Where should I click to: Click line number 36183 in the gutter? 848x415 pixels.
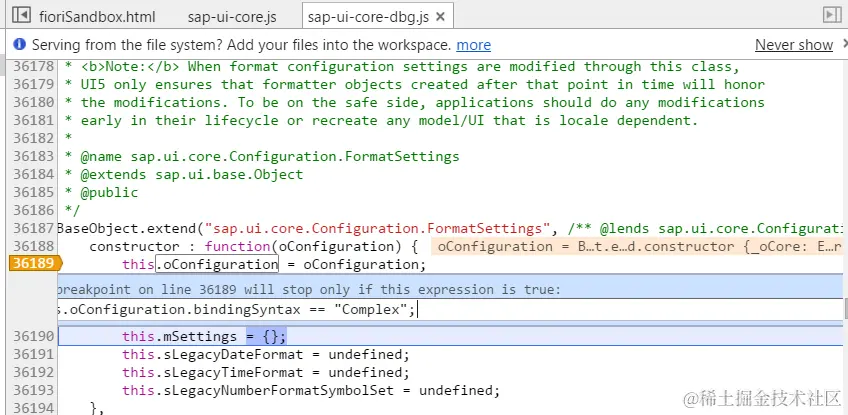tap(34, 156)
